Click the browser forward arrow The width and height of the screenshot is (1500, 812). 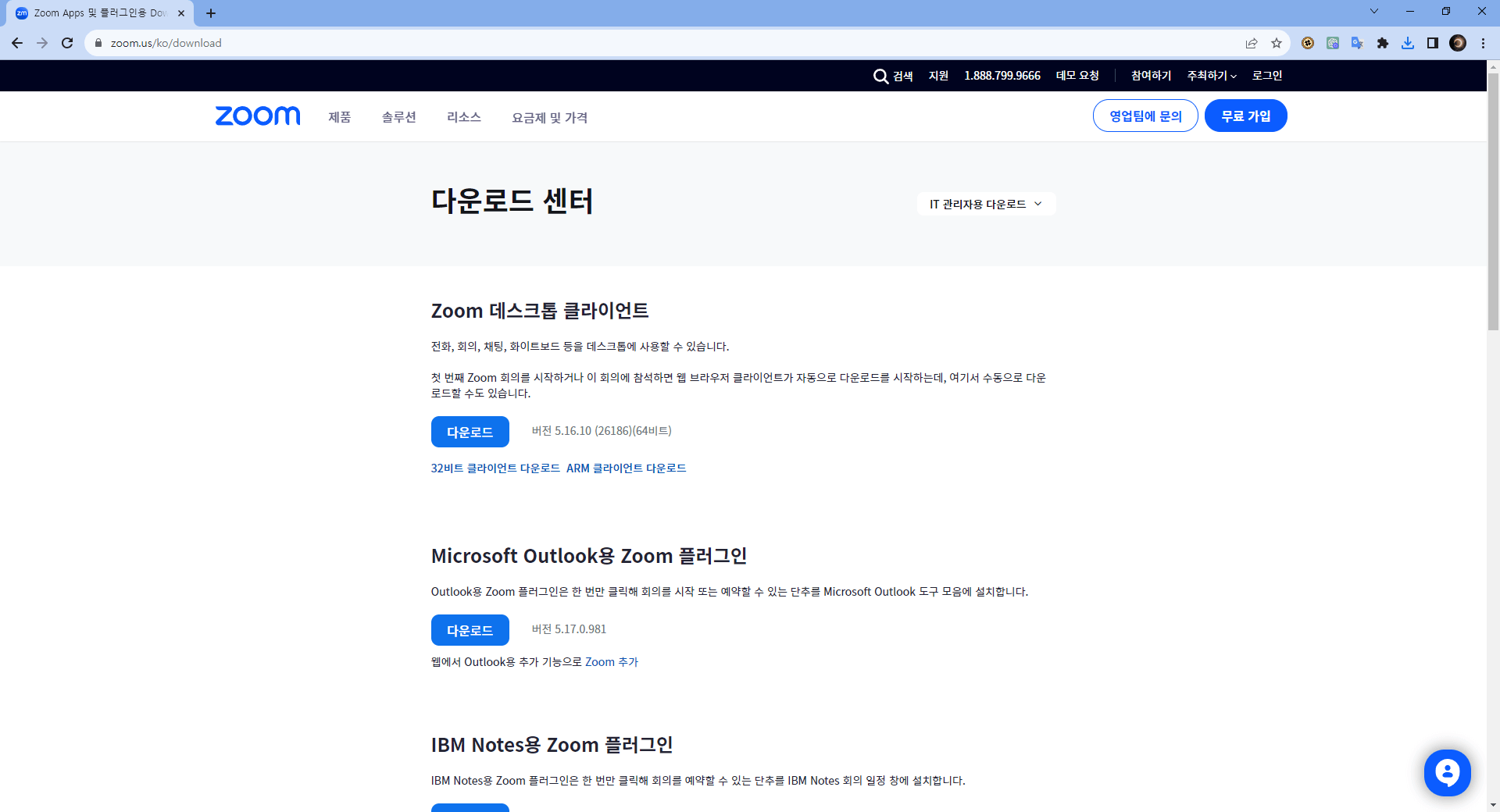click(x=42, y=43)
